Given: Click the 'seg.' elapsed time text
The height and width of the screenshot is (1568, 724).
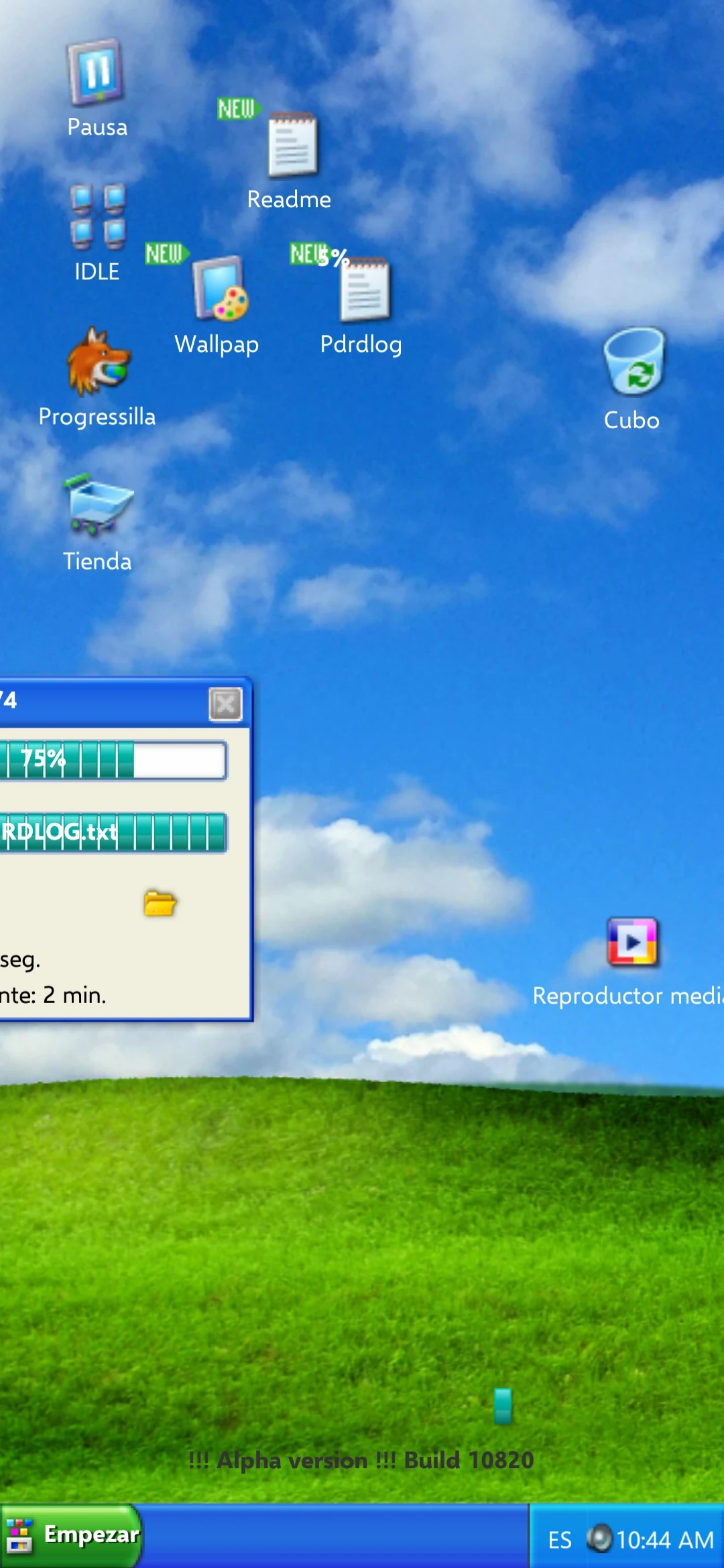Looking at the screenshot, I should click(x=20, y=961).
